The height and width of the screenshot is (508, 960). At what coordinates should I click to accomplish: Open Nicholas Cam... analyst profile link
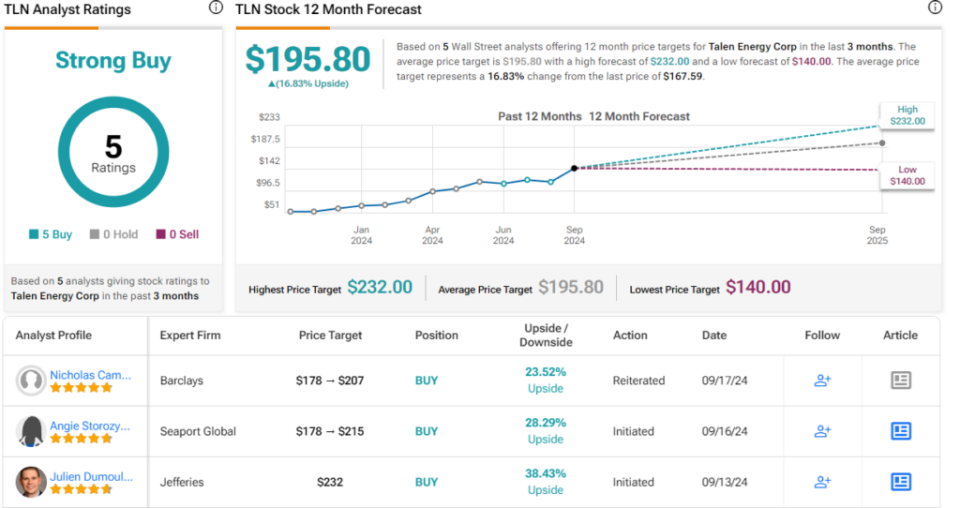[x=90, y=374]
